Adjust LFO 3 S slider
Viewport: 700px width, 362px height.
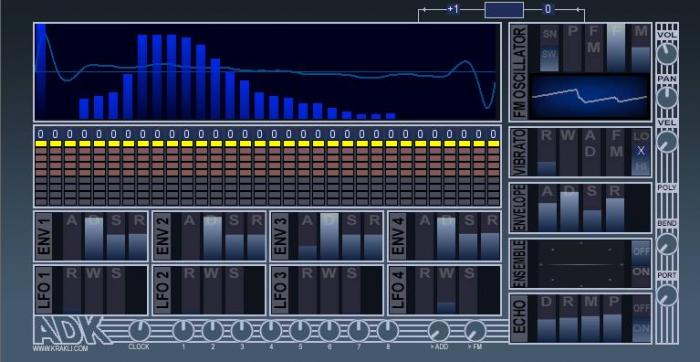pyautogui.click(x=352, y=290)
